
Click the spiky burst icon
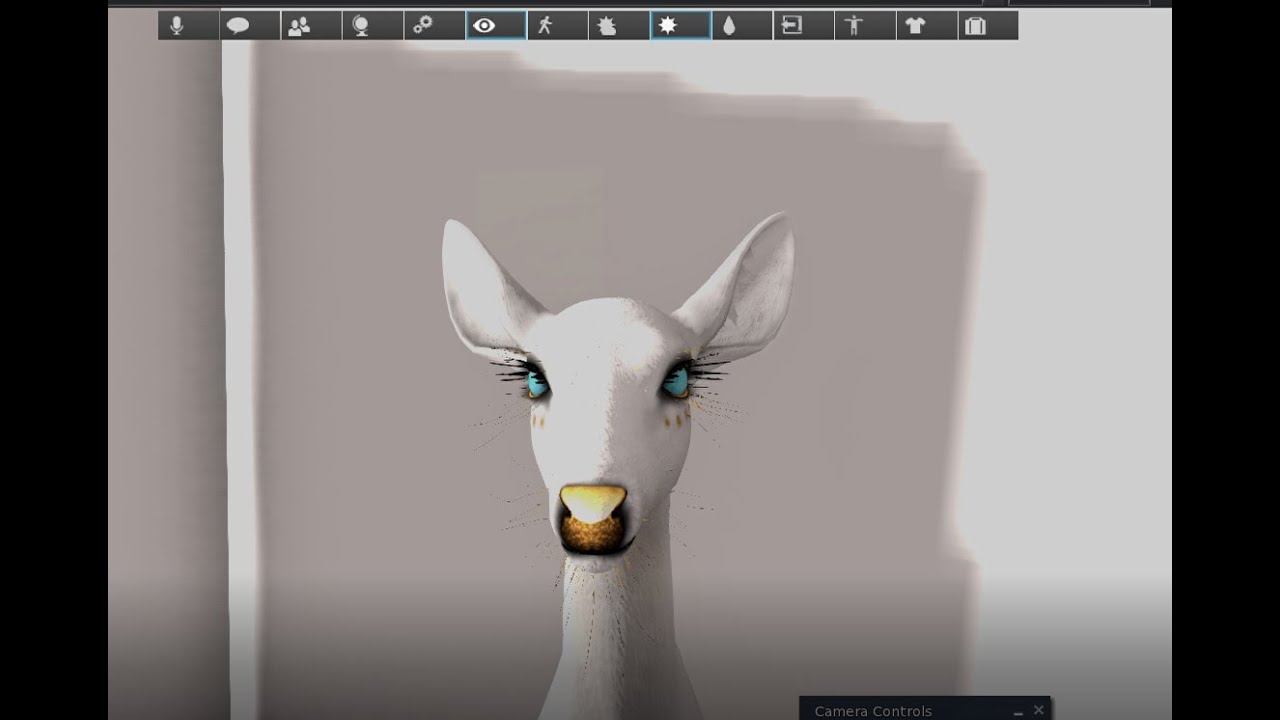[x=619, y=26]
